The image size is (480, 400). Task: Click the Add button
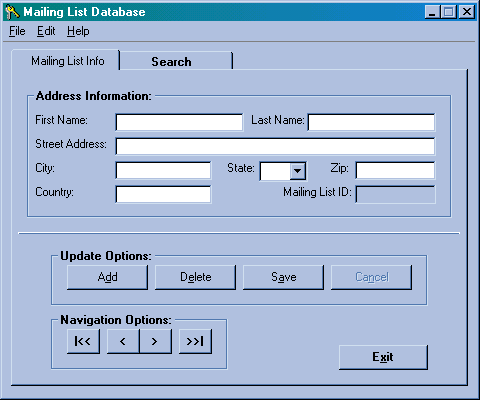tap(107, 277)
